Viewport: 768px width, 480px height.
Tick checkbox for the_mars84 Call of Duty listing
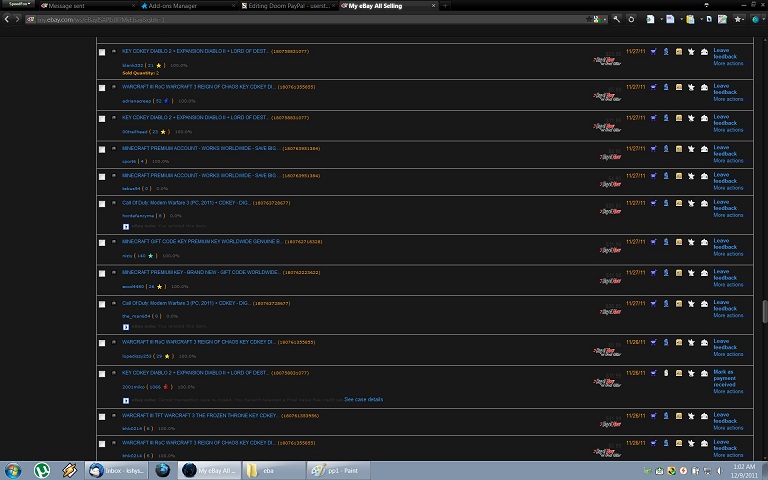pos(102,305)
